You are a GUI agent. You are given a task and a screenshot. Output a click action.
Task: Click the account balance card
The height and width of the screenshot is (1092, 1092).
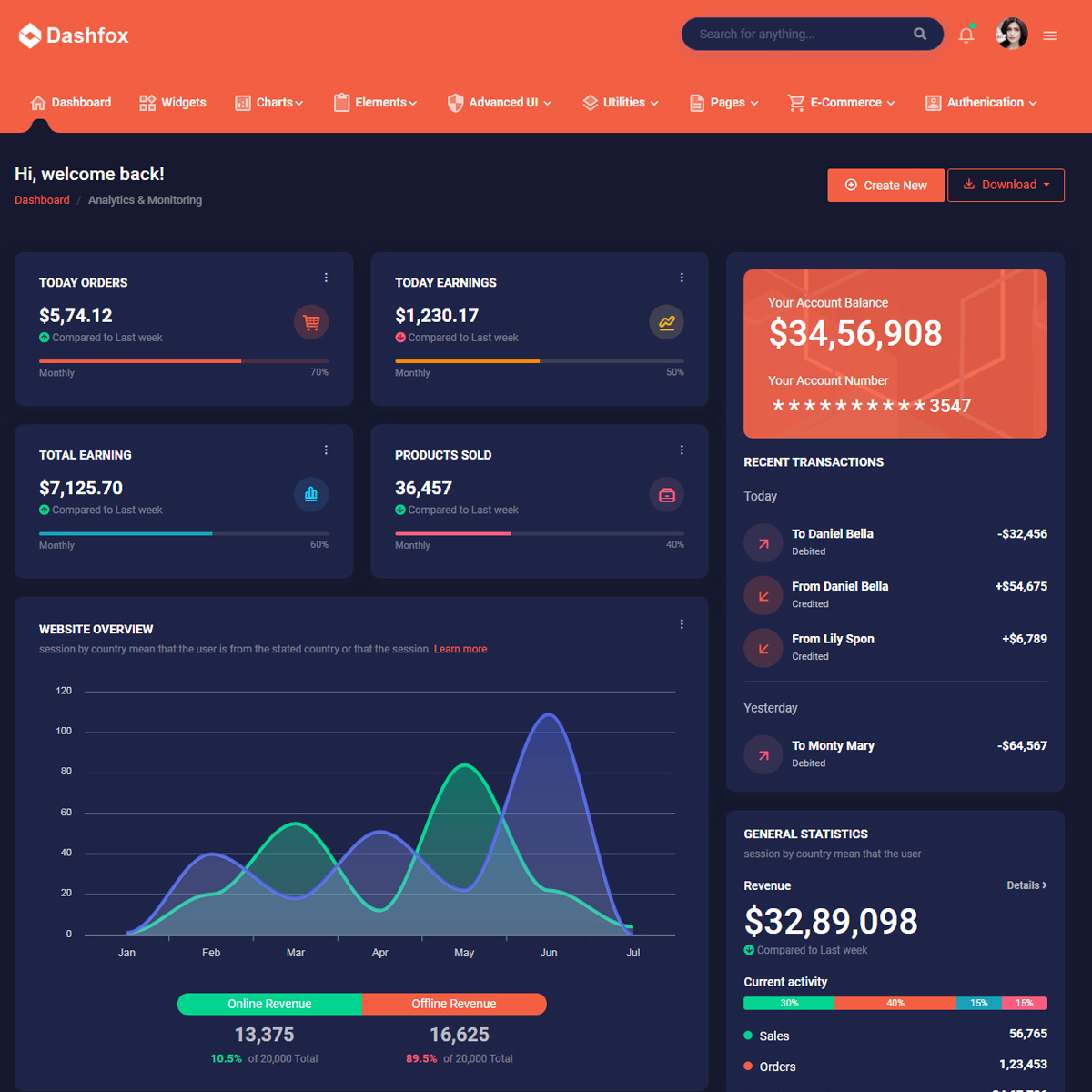895,354
